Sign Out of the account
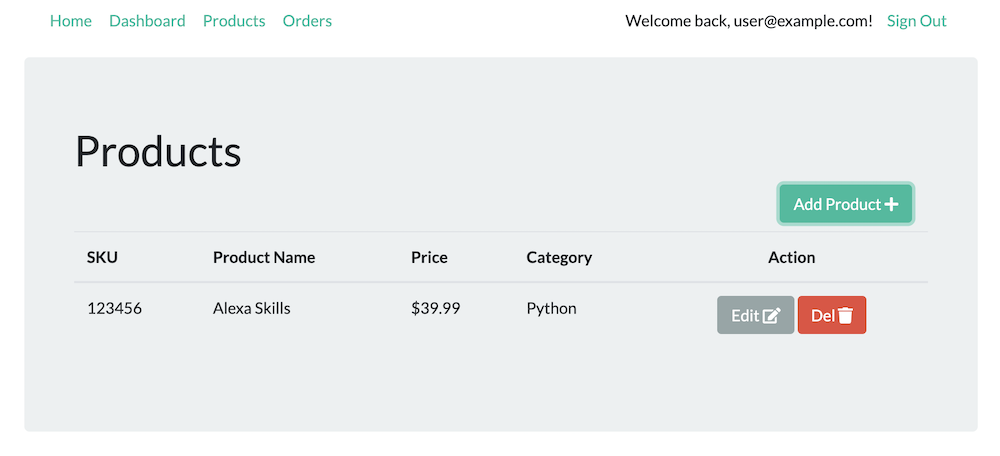Screen dimensions: 1000x456 coord(916,21)
